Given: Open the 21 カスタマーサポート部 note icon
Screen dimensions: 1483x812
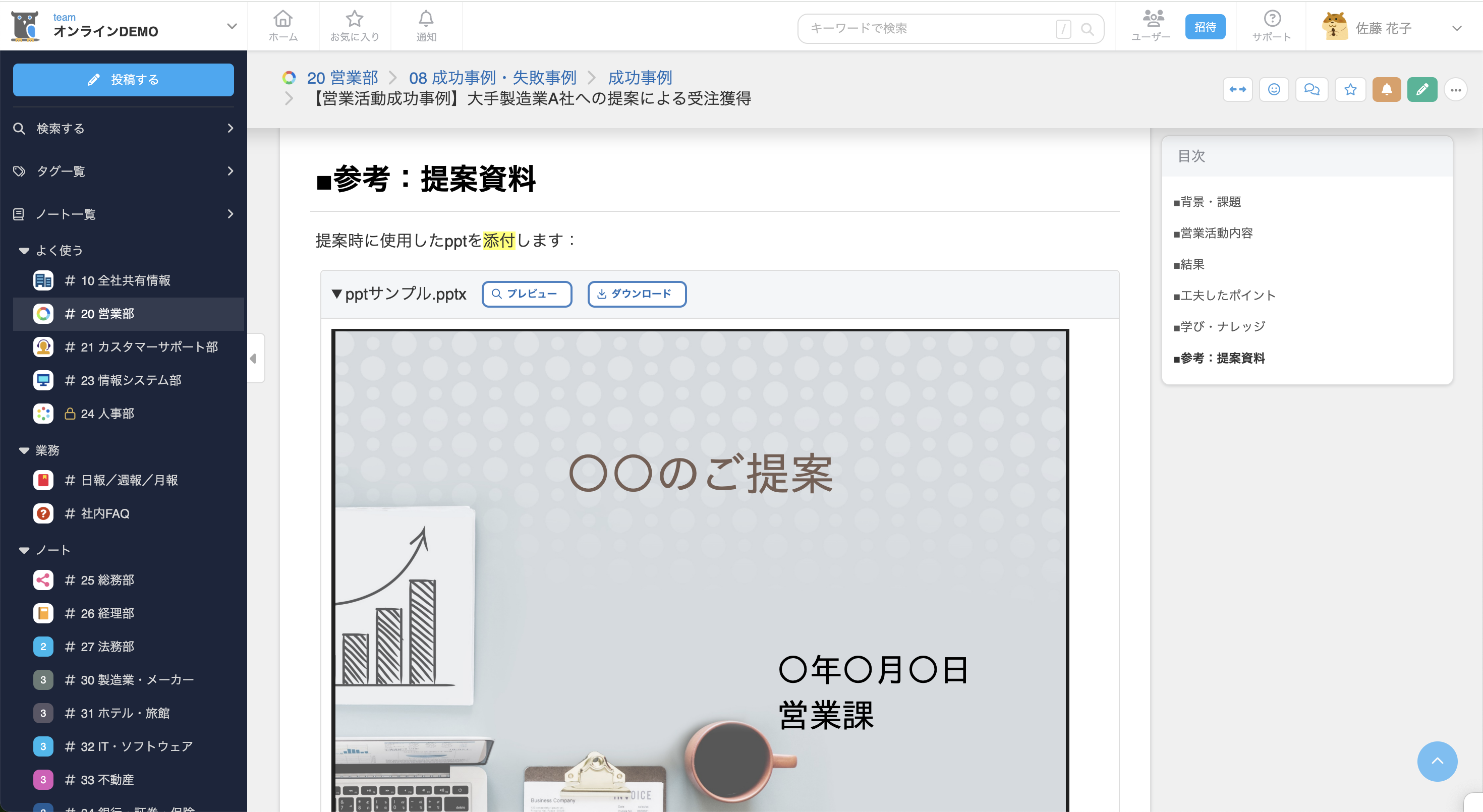Looking at the screenshot, I should 43,347.
